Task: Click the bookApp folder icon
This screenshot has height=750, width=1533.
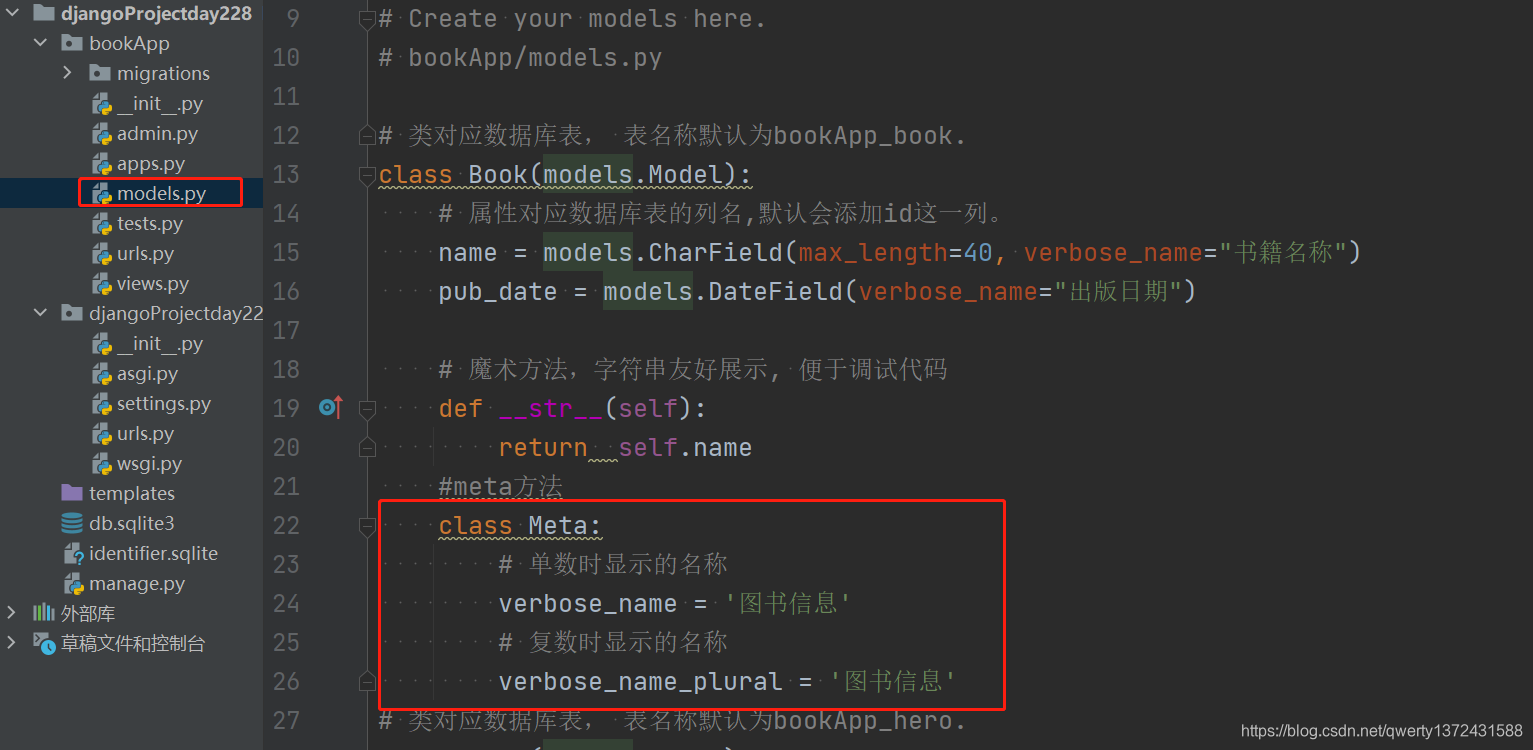Action: coord(71,43)
